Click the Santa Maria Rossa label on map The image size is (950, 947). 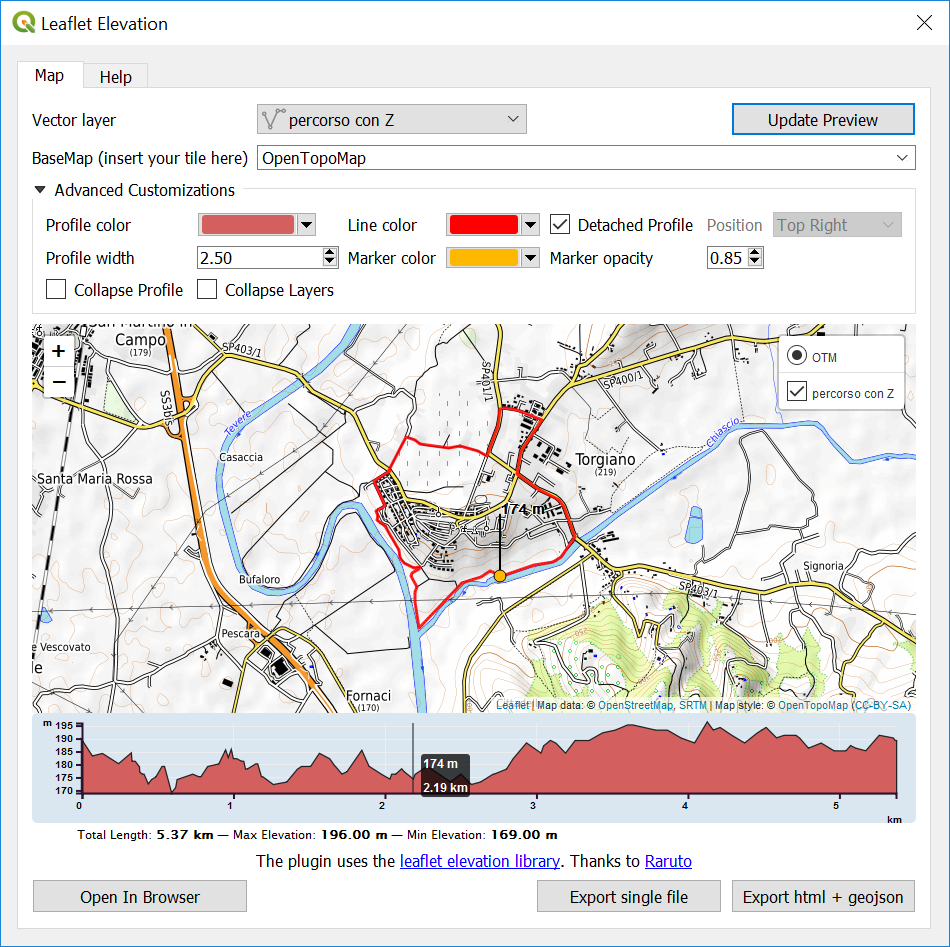95,479
